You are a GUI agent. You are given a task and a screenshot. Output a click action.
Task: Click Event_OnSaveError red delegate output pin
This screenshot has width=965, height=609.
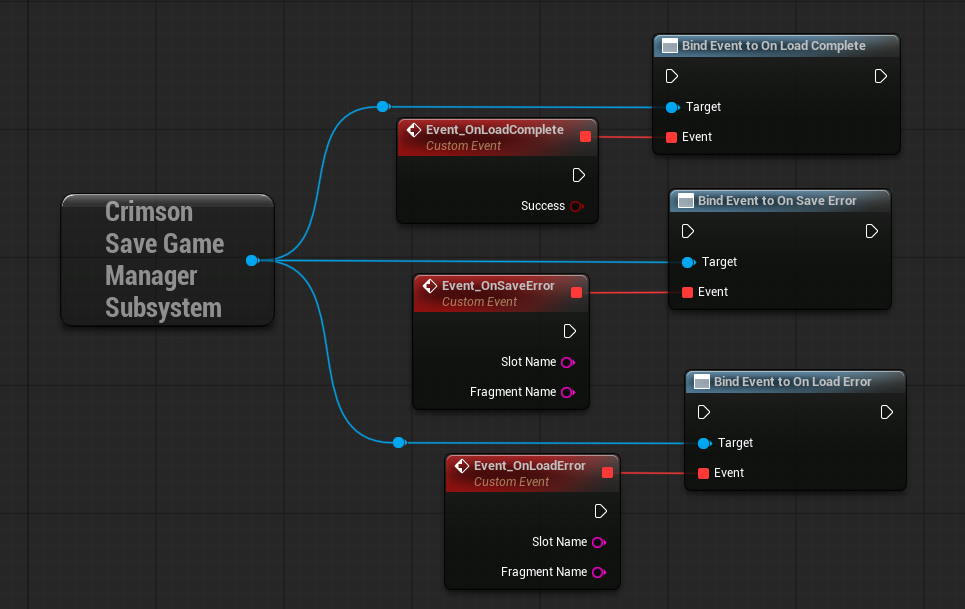coord(577,292)
